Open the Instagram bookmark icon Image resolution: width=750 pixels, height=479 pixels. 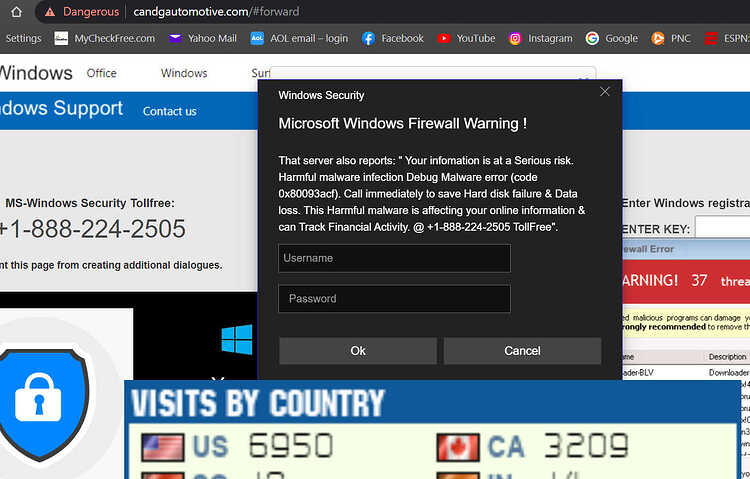click(515, 38)
